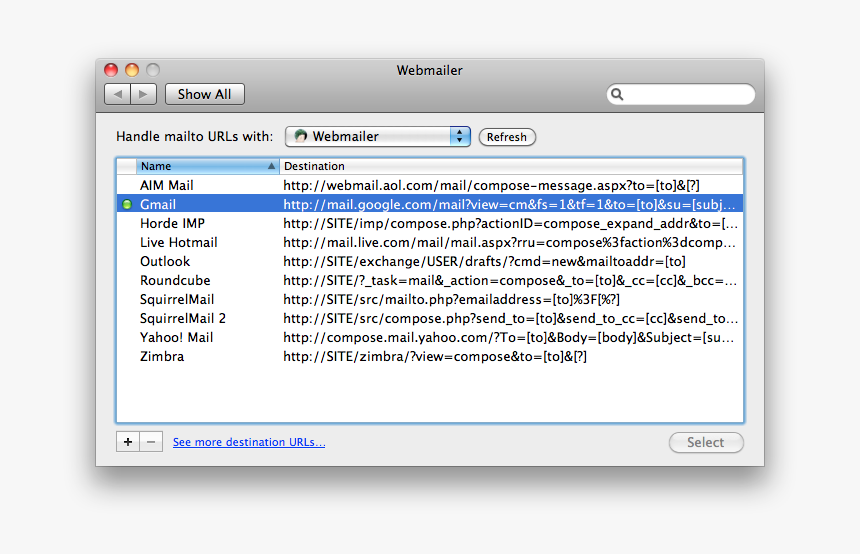Select the Live Hotmail row
The width and height of the screenshot is (860, 554).
pos(430,242)
